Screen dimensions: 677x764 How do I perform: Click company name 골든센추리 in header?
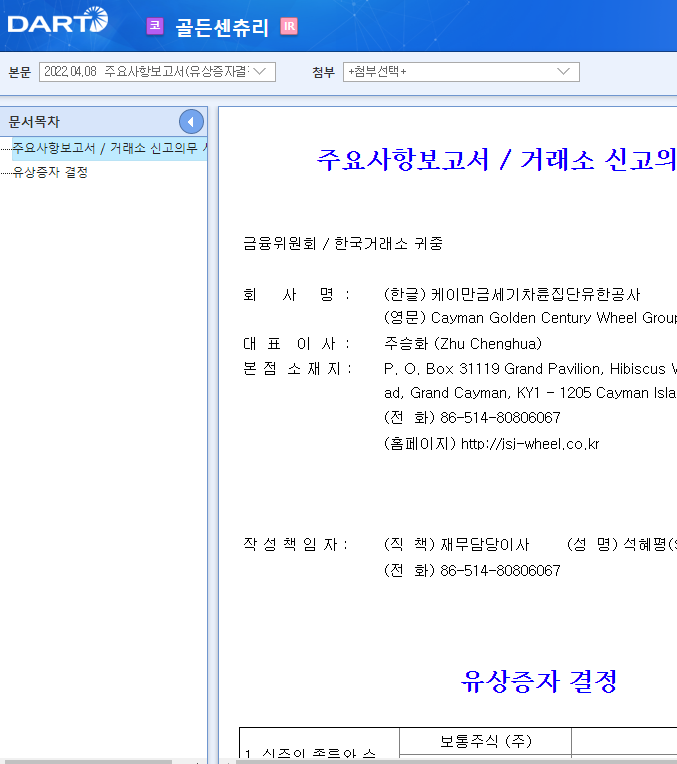(x=222, y=27)
